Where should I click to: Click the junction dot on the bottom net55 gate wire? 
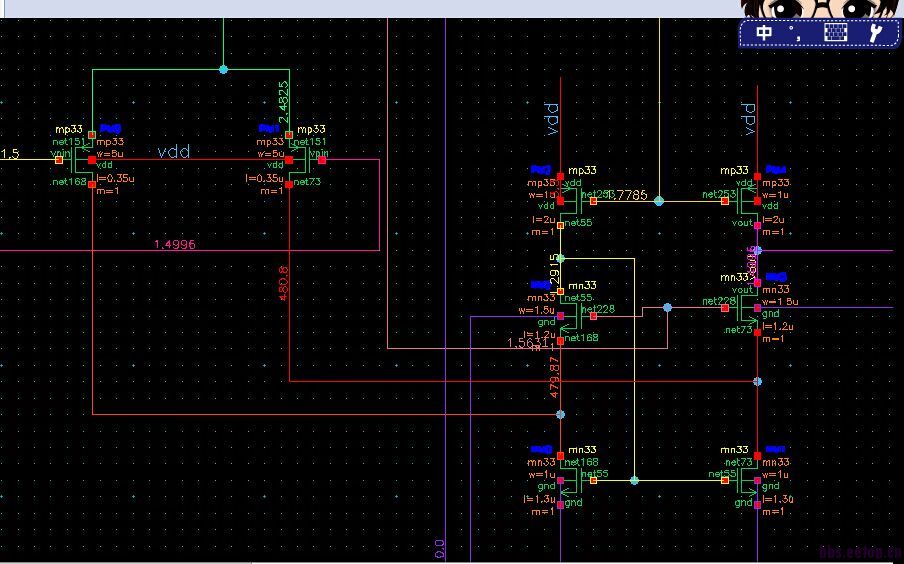(634, 480)
